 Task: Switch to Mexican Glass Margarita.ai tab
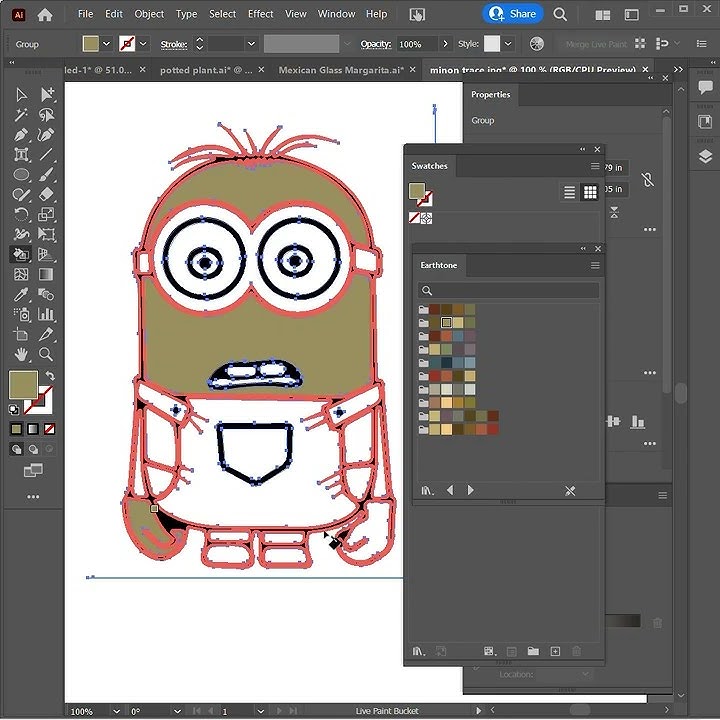(341, 70)
